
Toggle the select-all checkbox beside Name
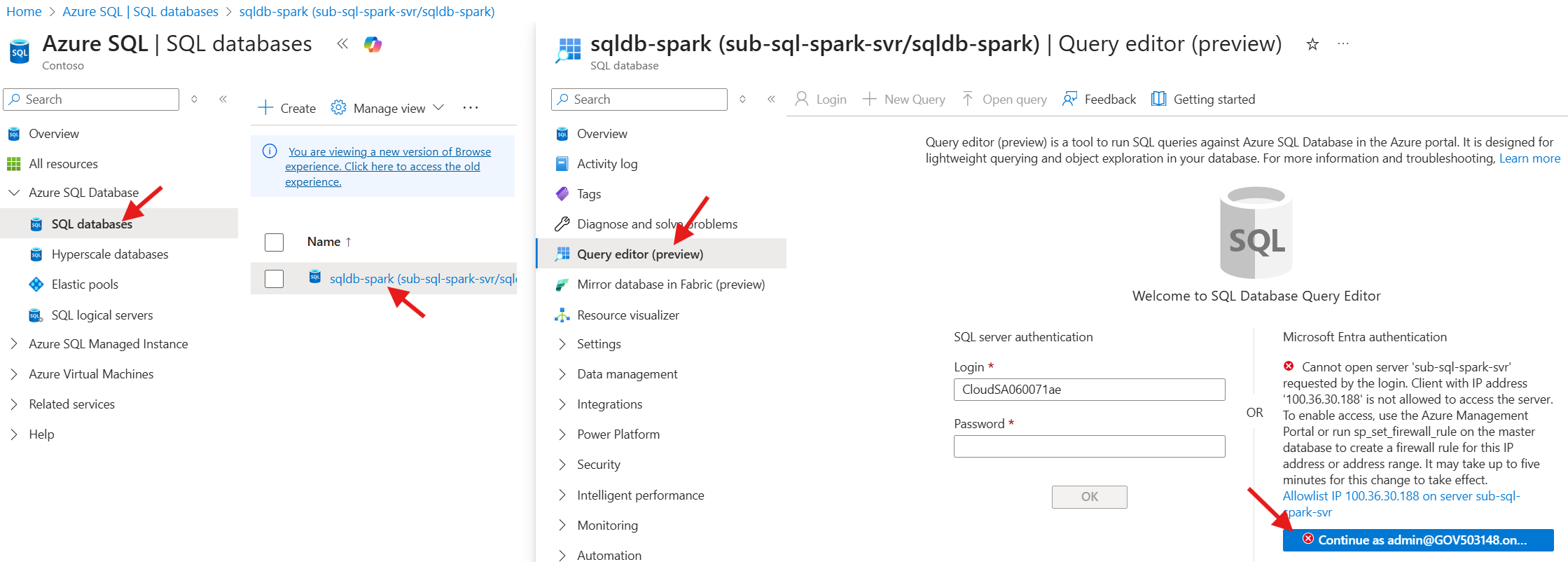coord(274,242)
